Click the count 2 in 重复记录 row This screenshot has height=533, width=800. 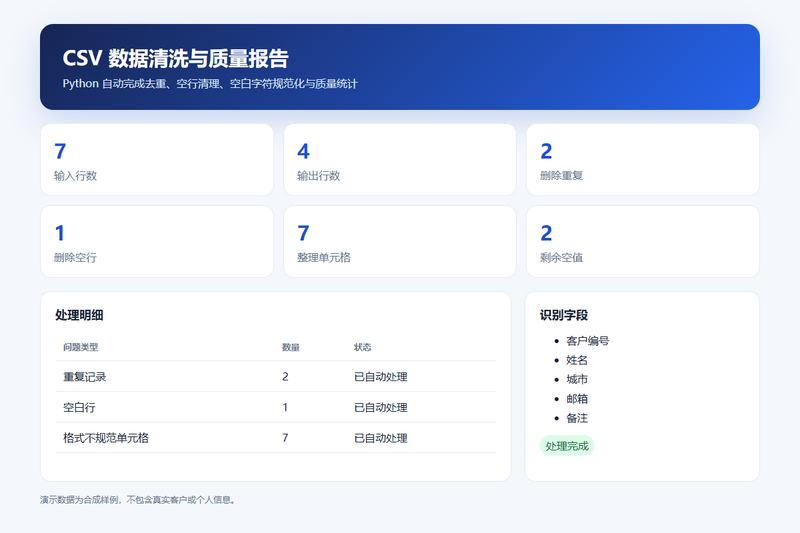285,377
